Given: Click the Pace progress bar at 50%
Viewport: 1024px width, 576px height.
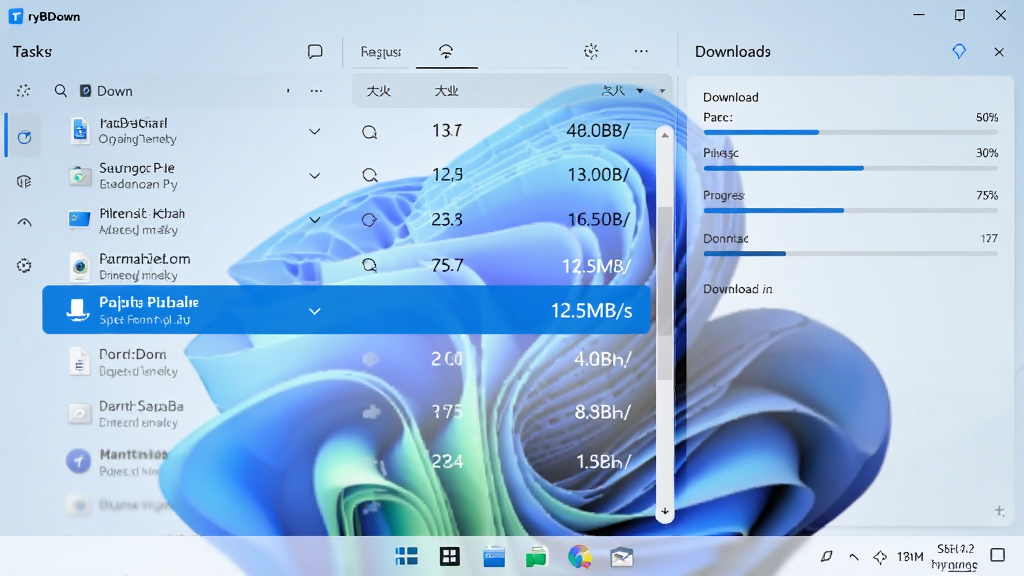Looking at the screenshot, I should [x=850, y=133].
